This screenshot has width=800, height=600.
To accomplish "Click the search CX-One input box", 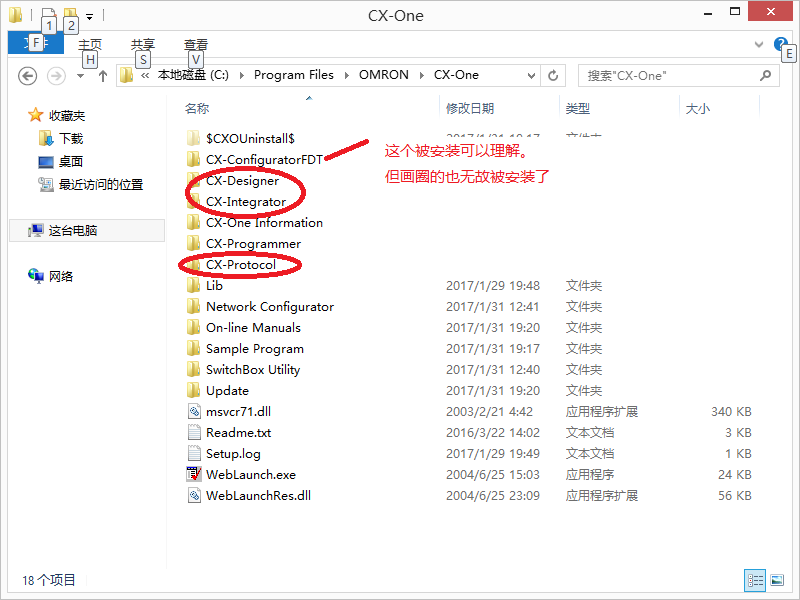I will tap(670, 75).
